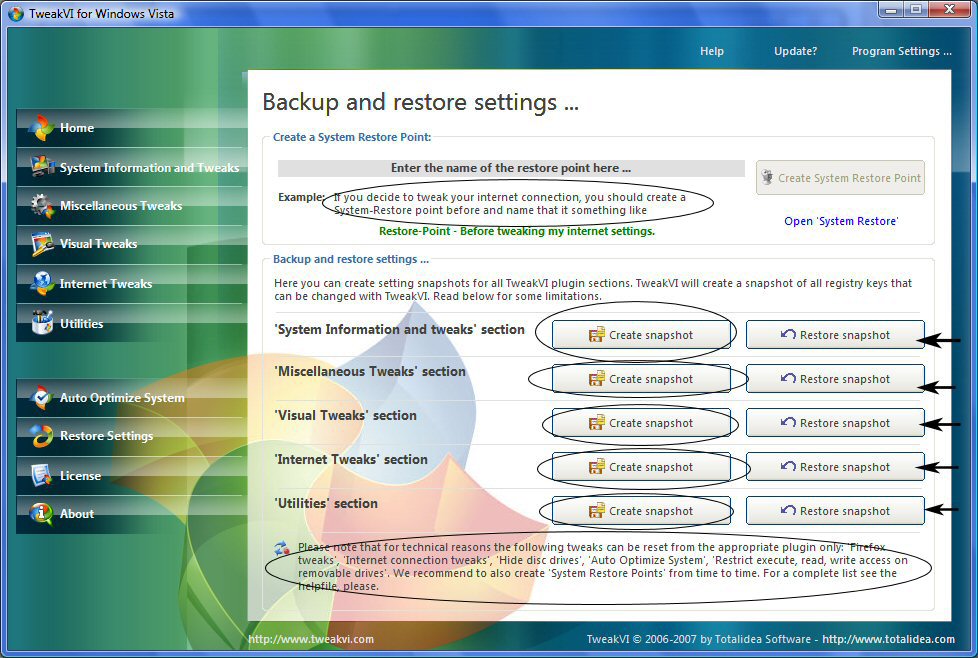This screenshot has width=978, height=658.
Task: Open System Information and Tweaks section
Action: point(131,167)
